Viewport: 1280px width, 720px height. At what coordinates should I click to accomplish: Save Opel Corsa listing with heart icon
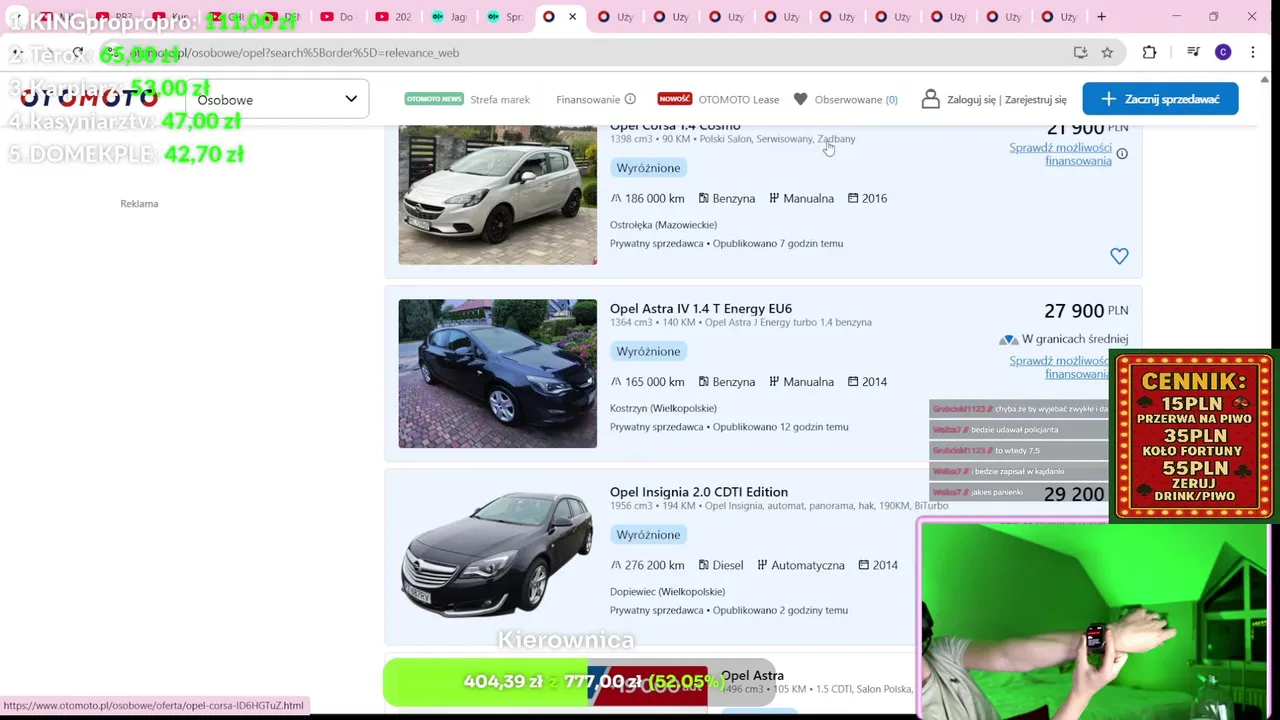click(1119, 256)
